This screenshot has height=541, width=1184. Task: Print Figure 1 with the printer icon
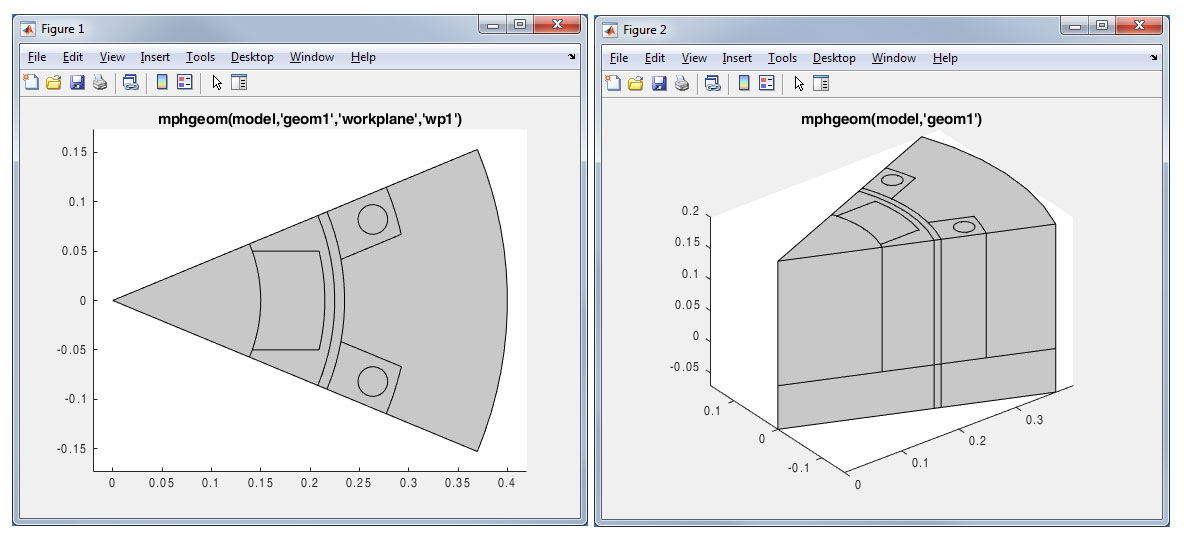[x=100, y=83]
